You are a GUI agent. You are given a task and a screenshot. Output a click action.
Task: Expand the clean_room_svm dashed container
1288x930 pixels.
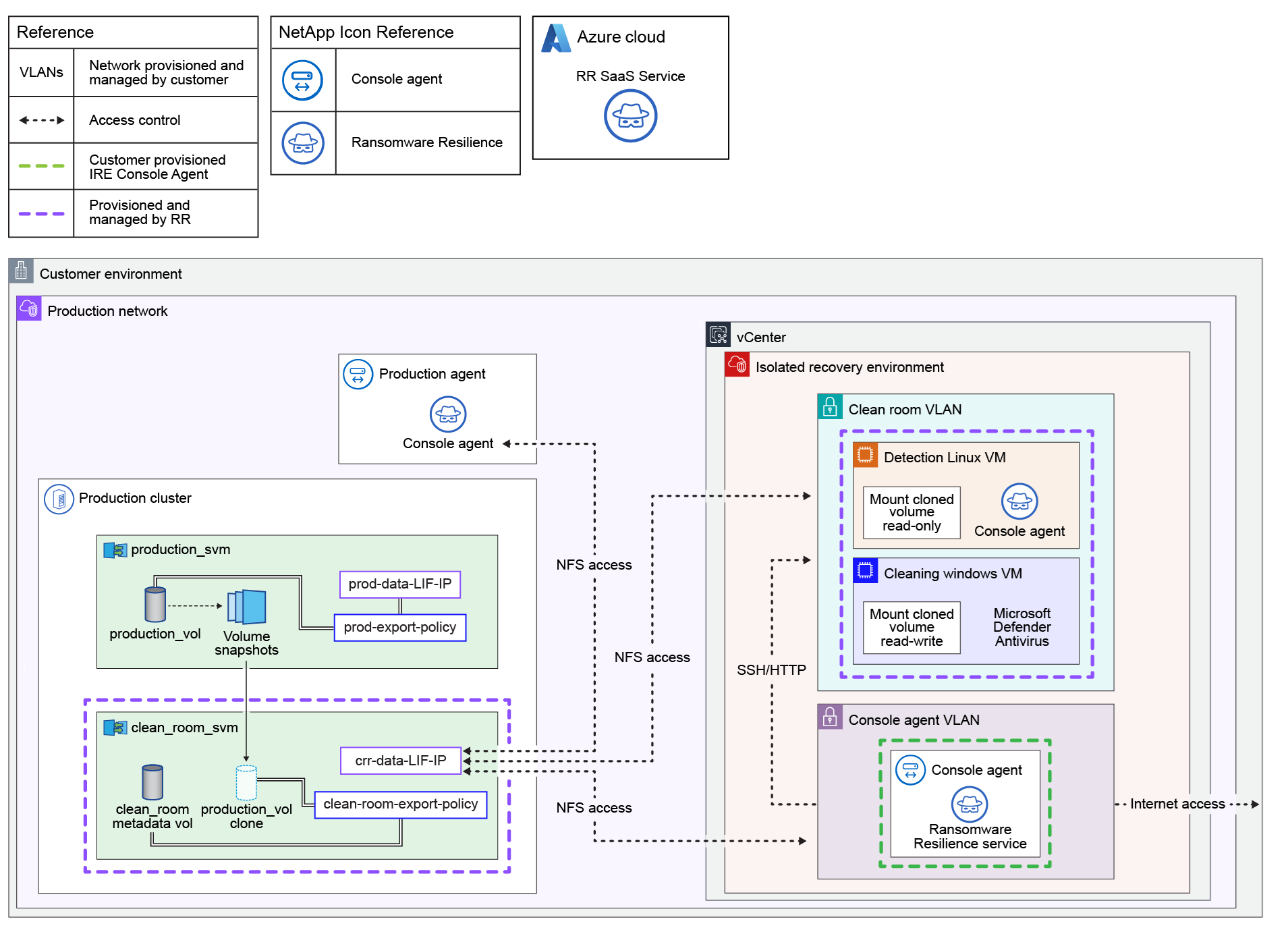click(x=299, y=786)
